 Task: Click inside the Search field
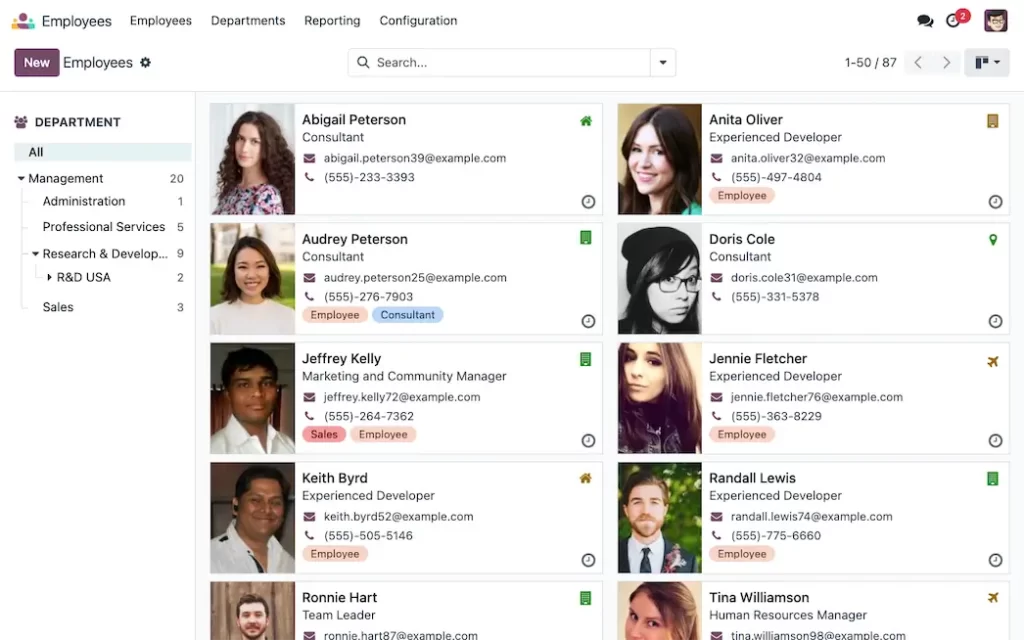coord(480,62)
